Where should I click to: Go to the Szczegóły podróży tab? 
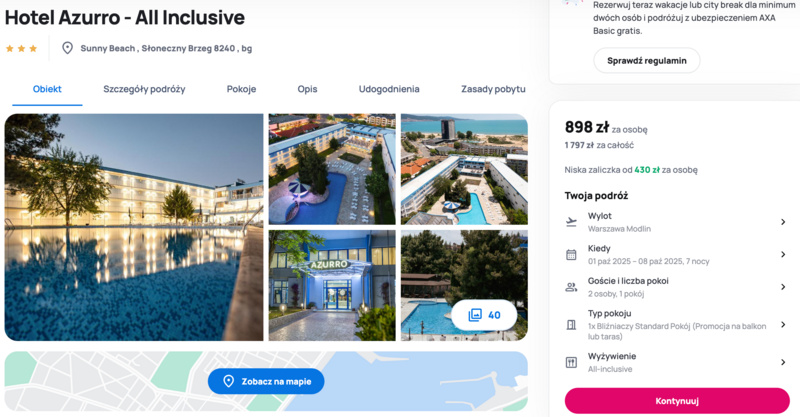point(144,89)
